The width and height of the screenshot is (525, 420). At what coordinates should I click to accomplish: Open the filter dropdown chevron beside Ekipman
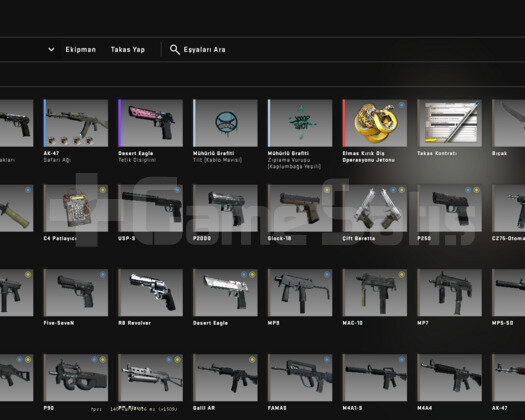pyautogui.click(x=51, y=50)
